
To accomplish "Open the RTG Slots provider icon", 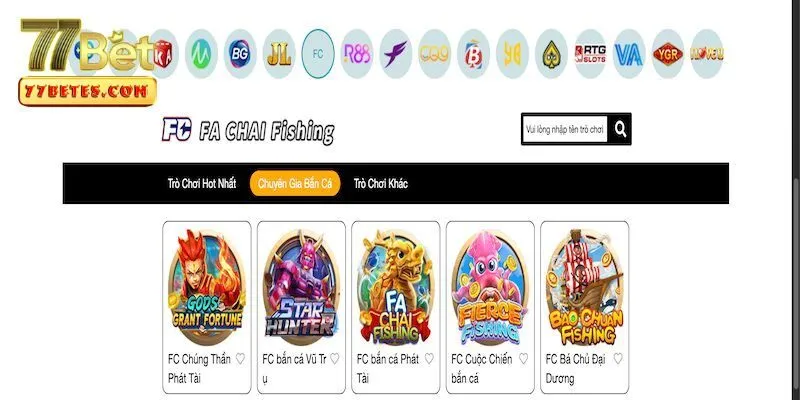I will [x=590, y=54].
